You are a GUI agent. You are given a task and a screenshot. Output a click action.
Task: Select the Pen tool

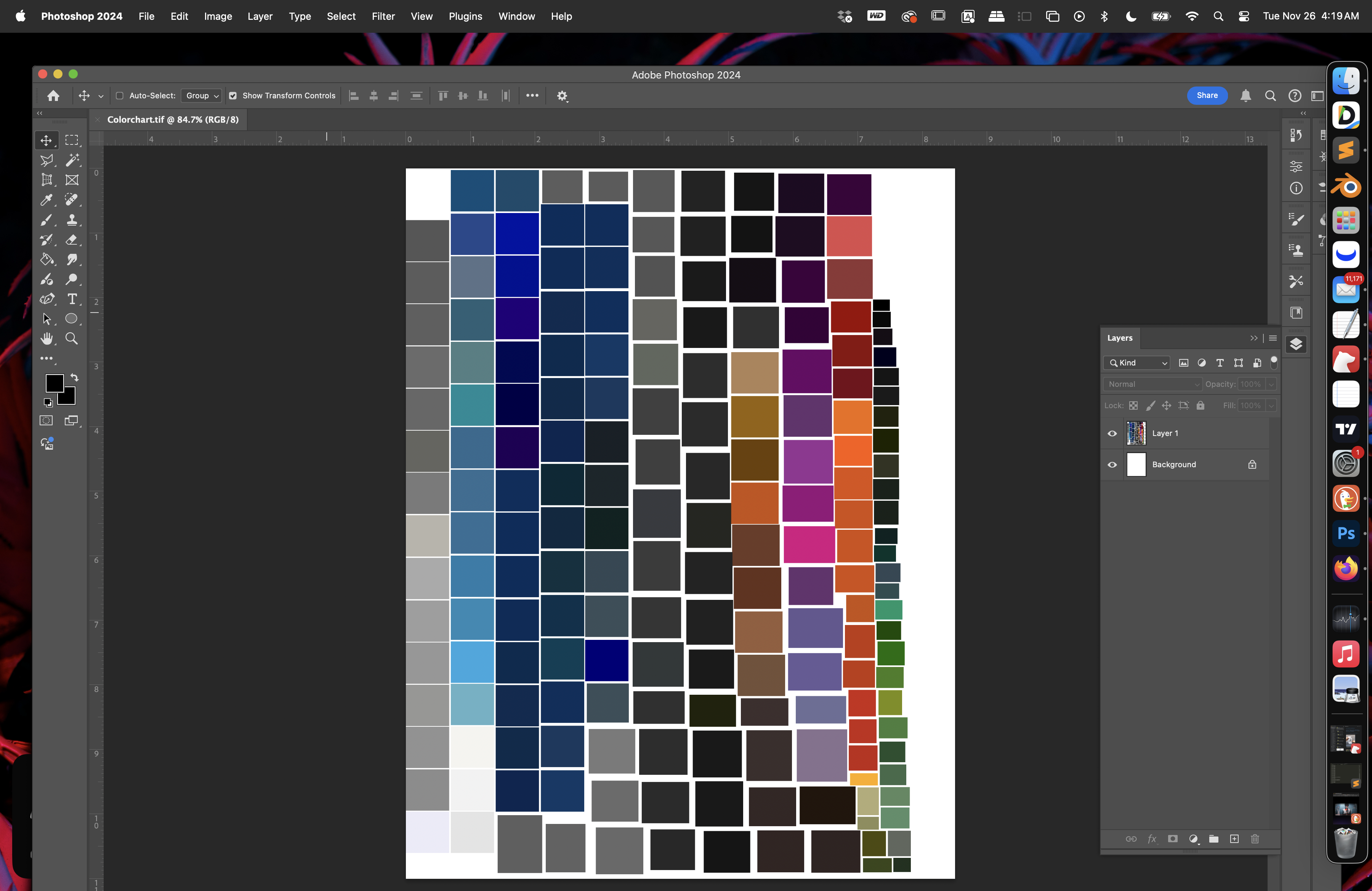[x=47, y=299]
